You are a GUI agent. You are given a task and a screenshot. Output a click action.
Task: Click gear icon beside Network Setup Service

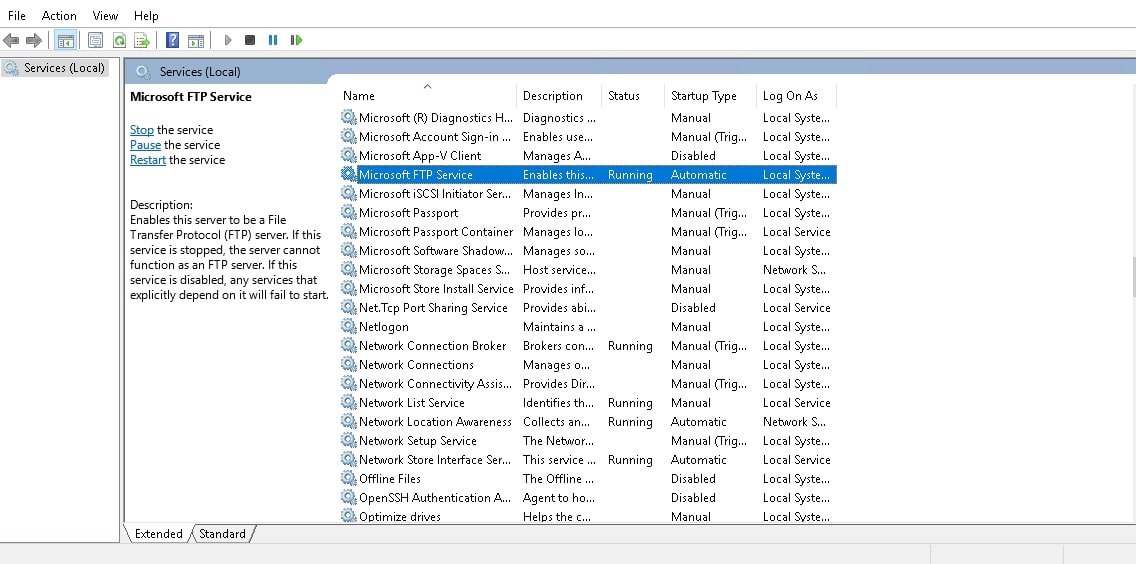point(348,441)
